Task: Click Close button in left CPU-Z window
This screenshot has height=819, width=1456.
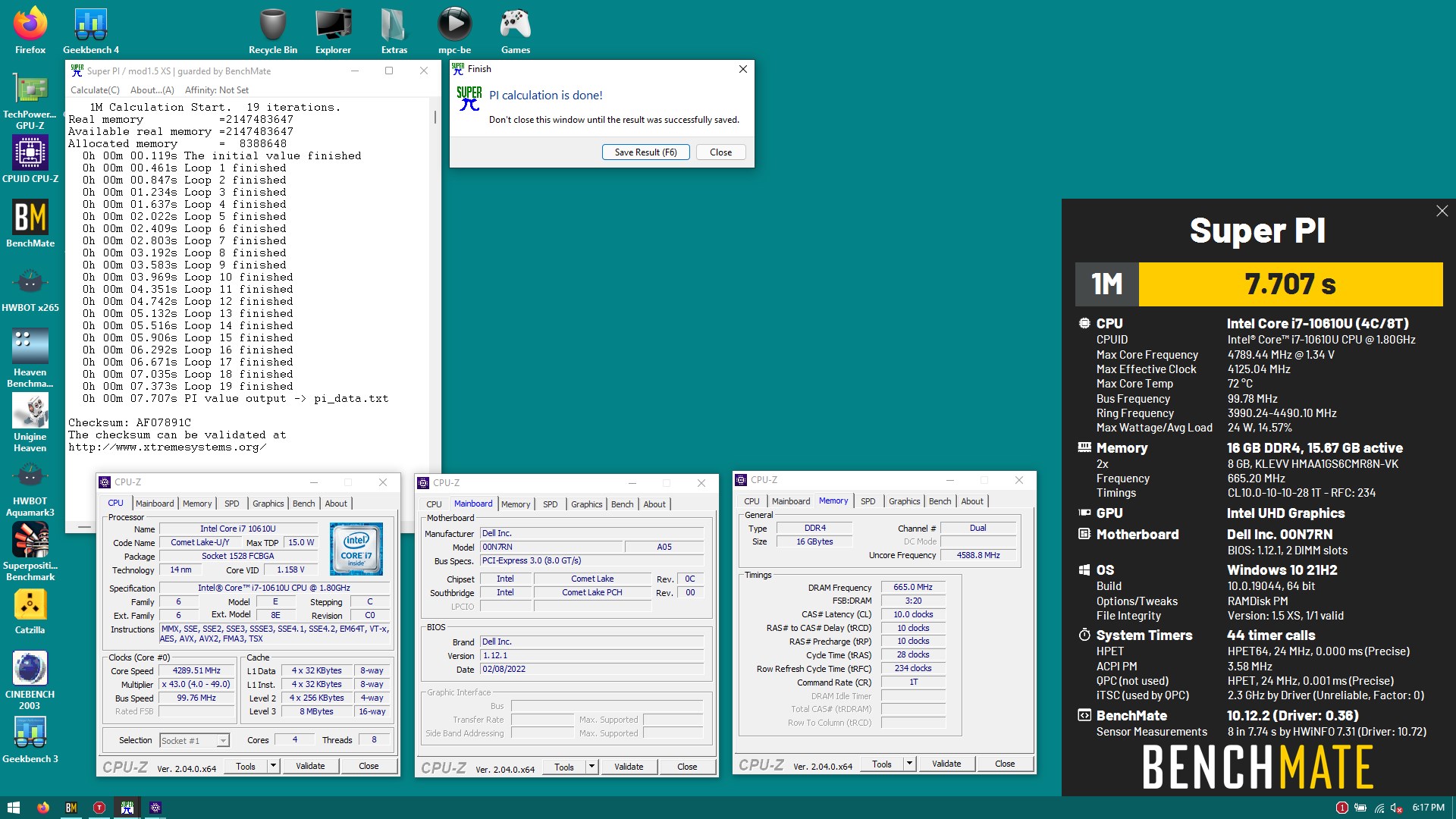Action: pyautogui.click(x=369, y=766)
